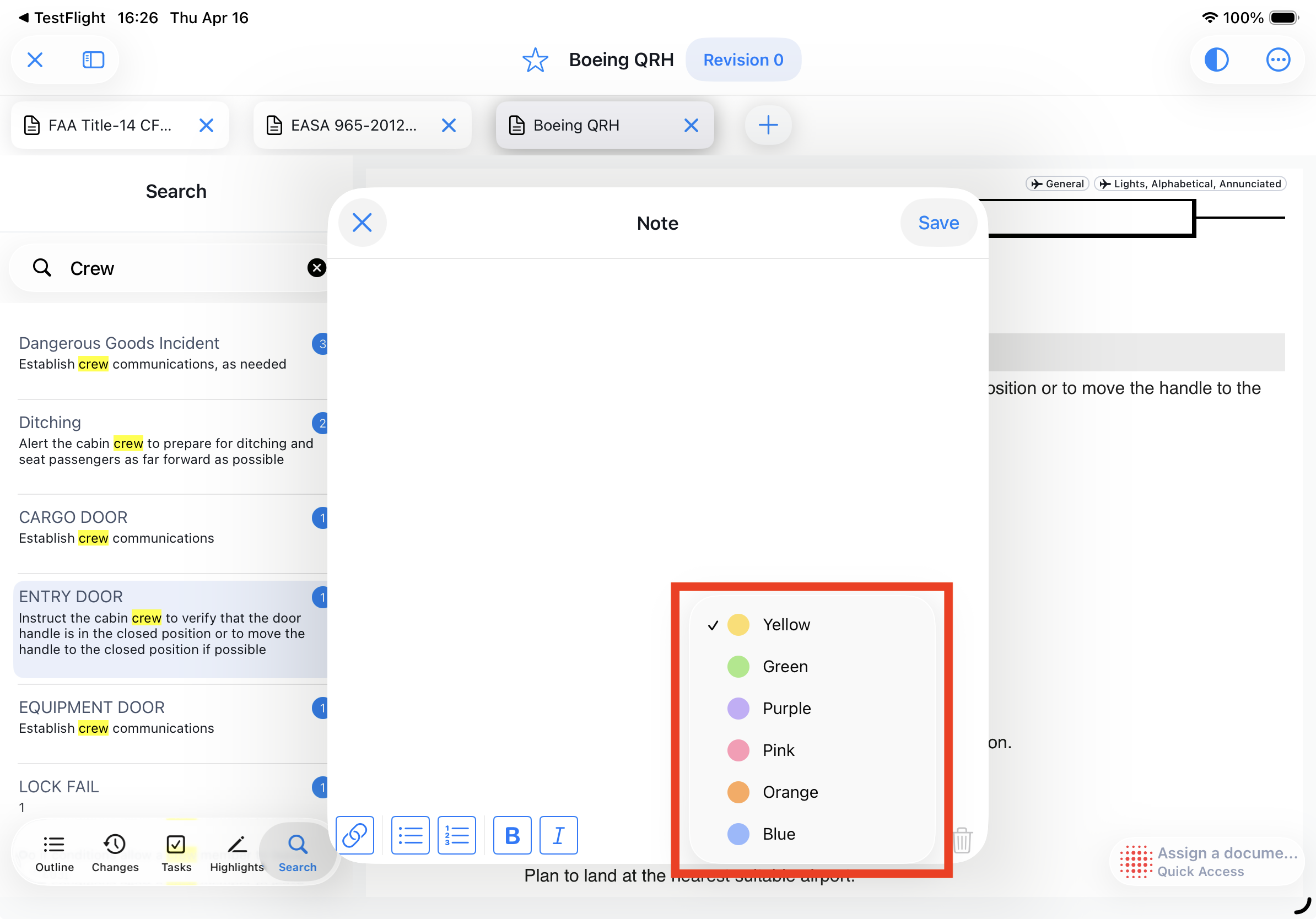
Task: Close the Note dialog
Action: pyautogui.click(x=362, y=223)
